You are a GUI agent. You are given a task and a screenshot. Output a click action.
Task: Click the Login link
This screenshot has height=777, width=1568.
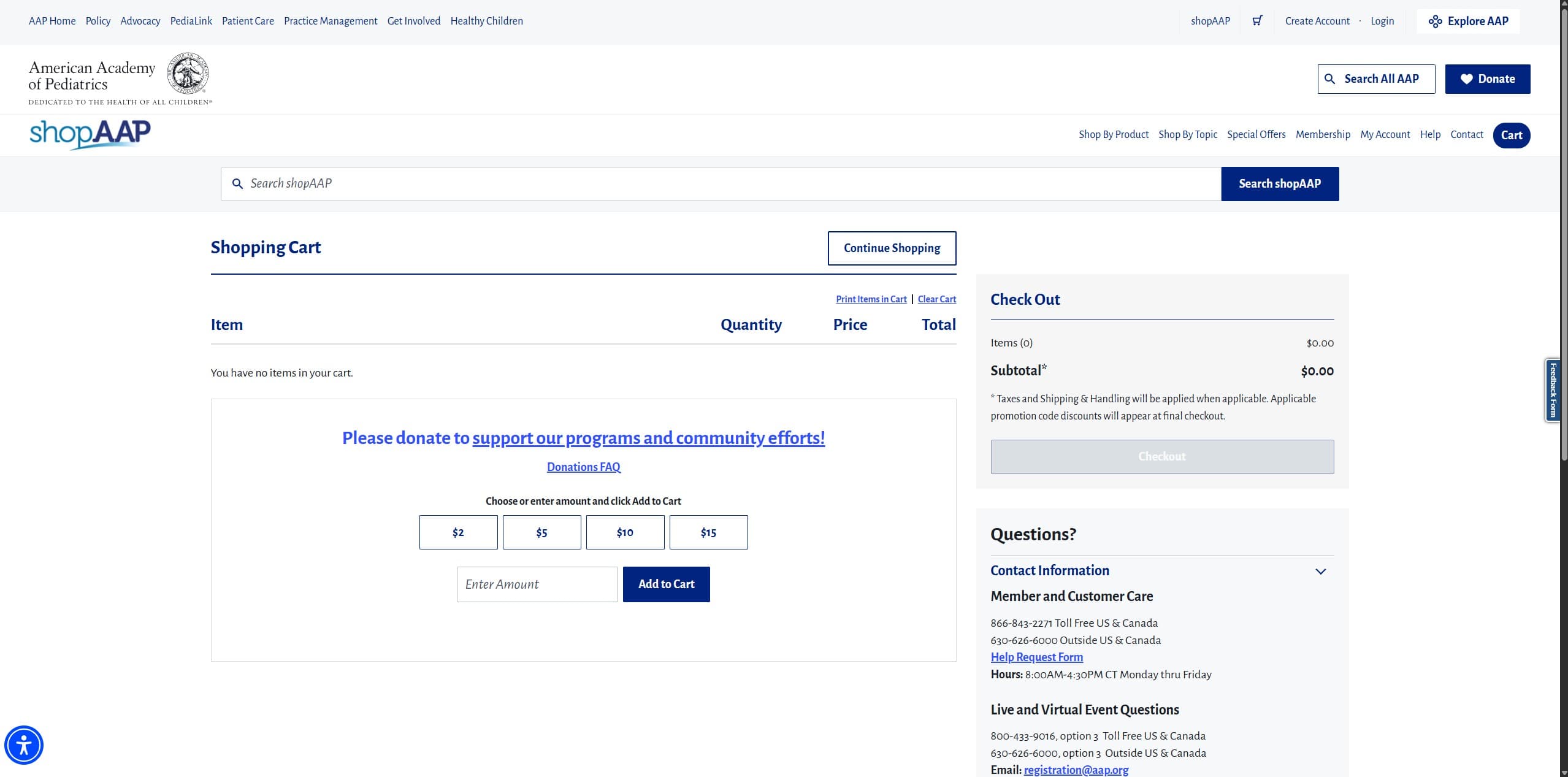1382,21
